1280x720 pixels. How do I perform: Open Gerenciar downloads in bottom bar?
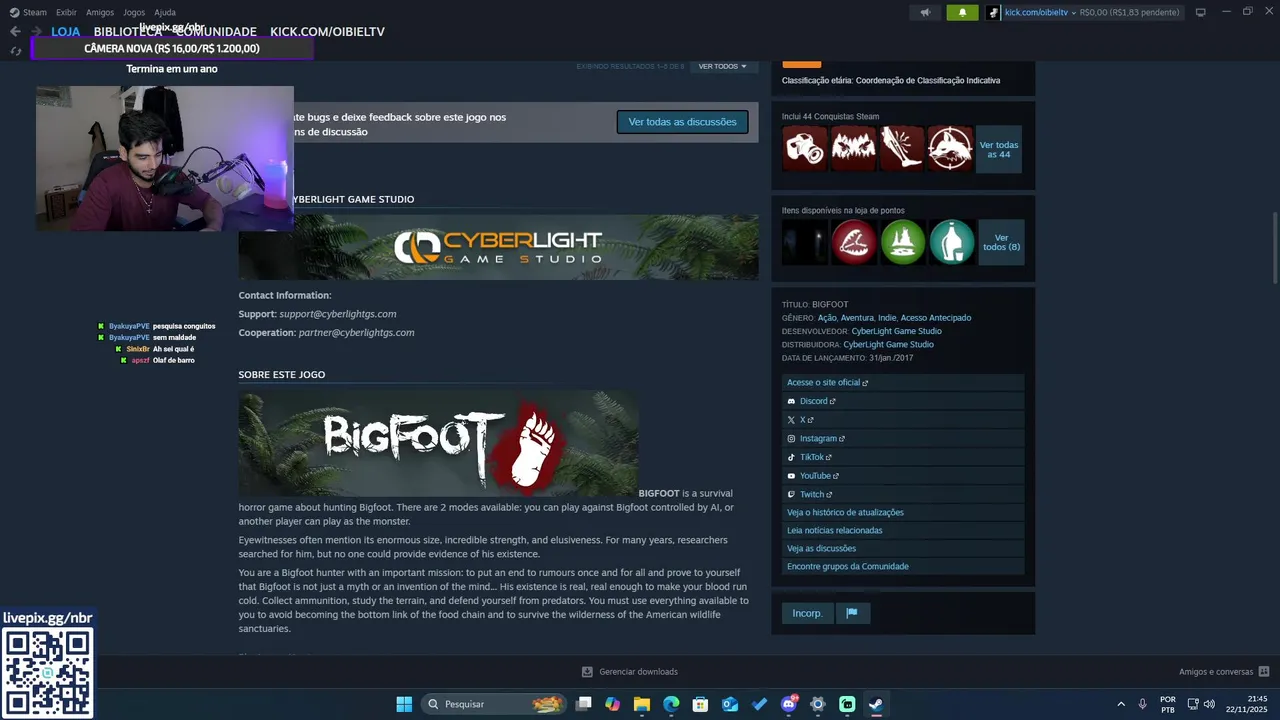coord(630,672)
